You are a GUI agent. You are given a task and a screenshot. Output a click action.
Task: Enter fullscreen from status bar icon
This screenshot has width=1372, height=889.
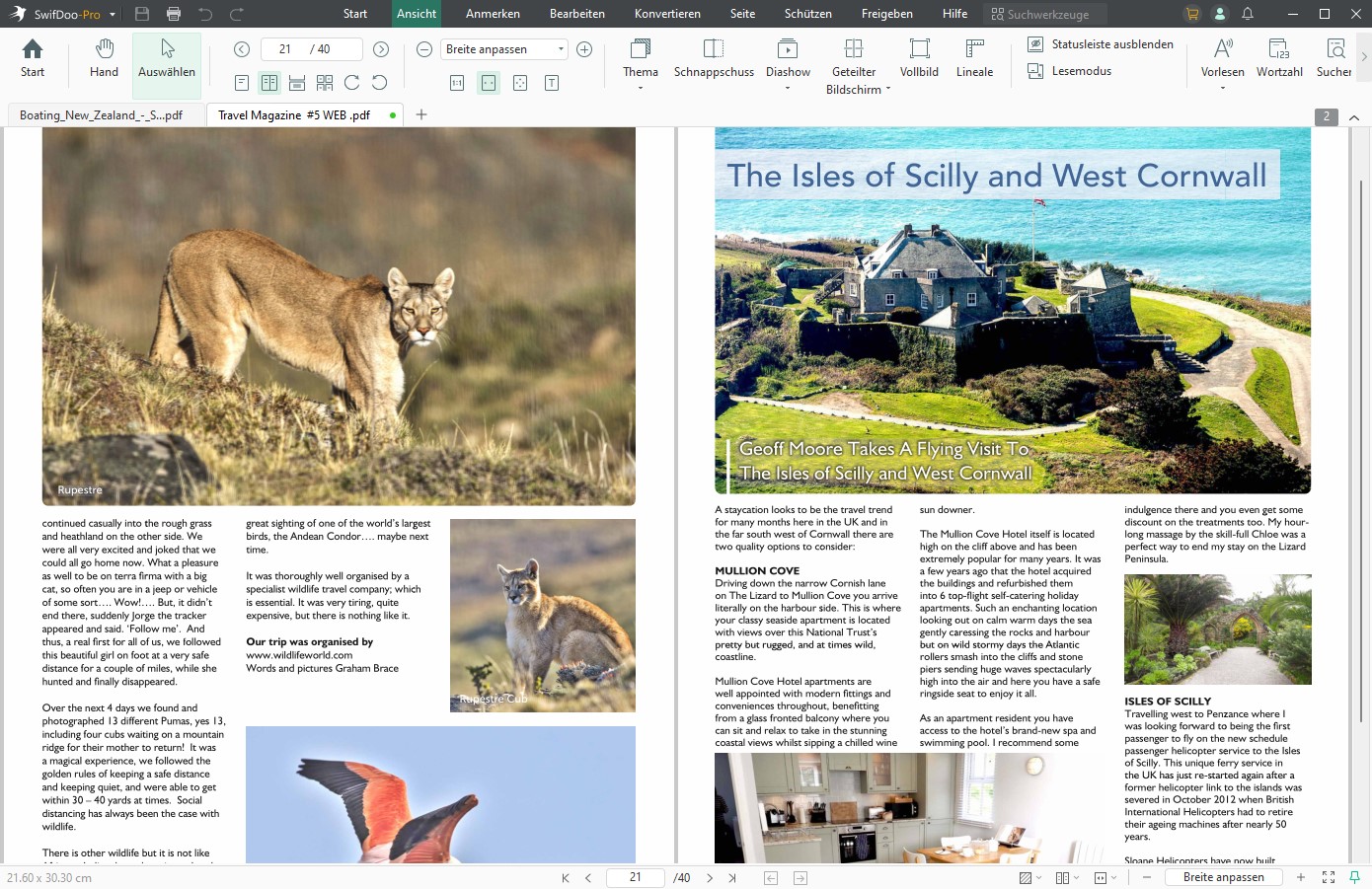click(1329, 877)
